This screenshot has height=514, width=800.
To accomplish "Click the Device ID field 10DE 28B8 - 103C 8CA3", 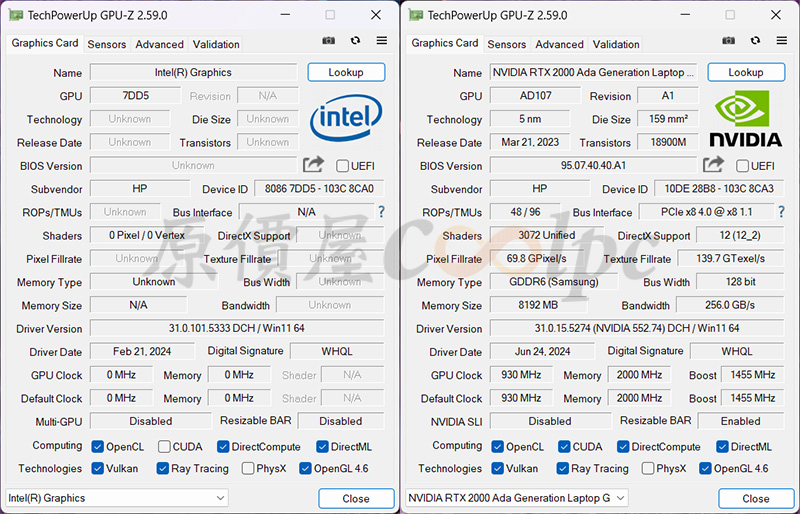I will pyautogui.click(x=719, y=189).
